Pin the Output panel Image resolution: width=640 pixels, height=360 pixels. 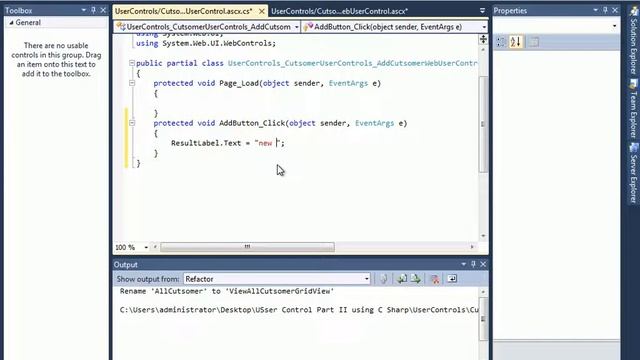click(473, 264)
